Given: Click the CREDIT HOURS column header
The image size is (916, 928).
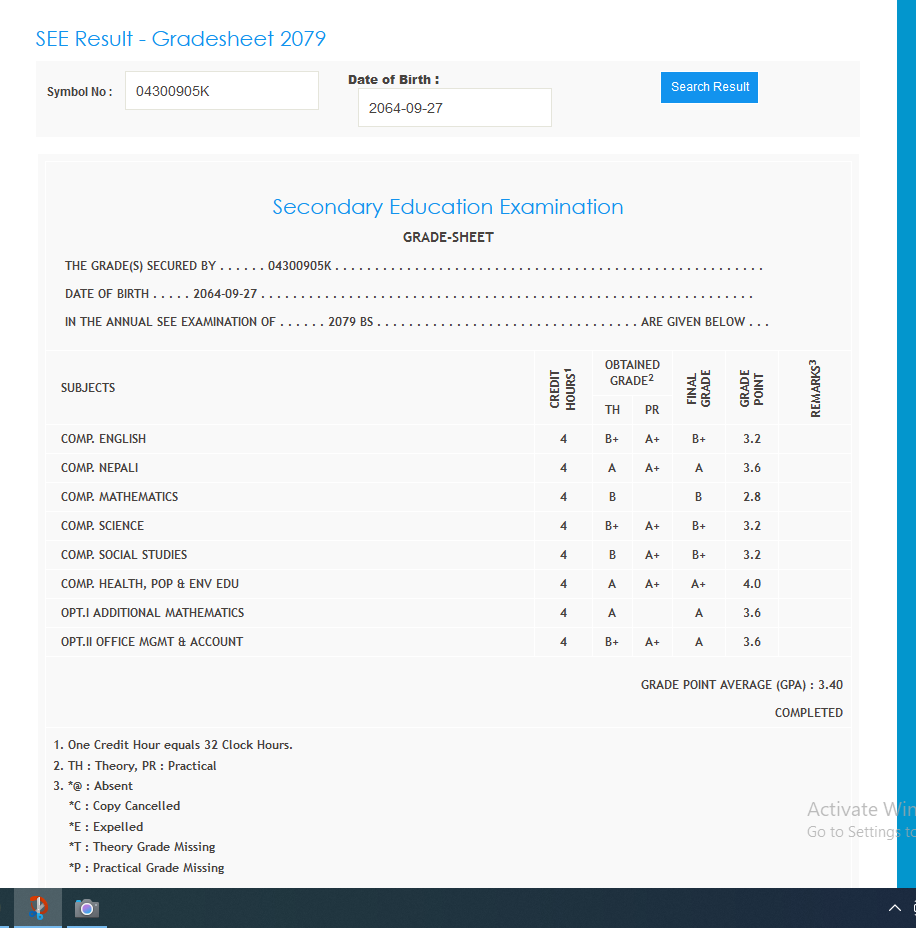Looking at the screenshot, I should point(563,388).
